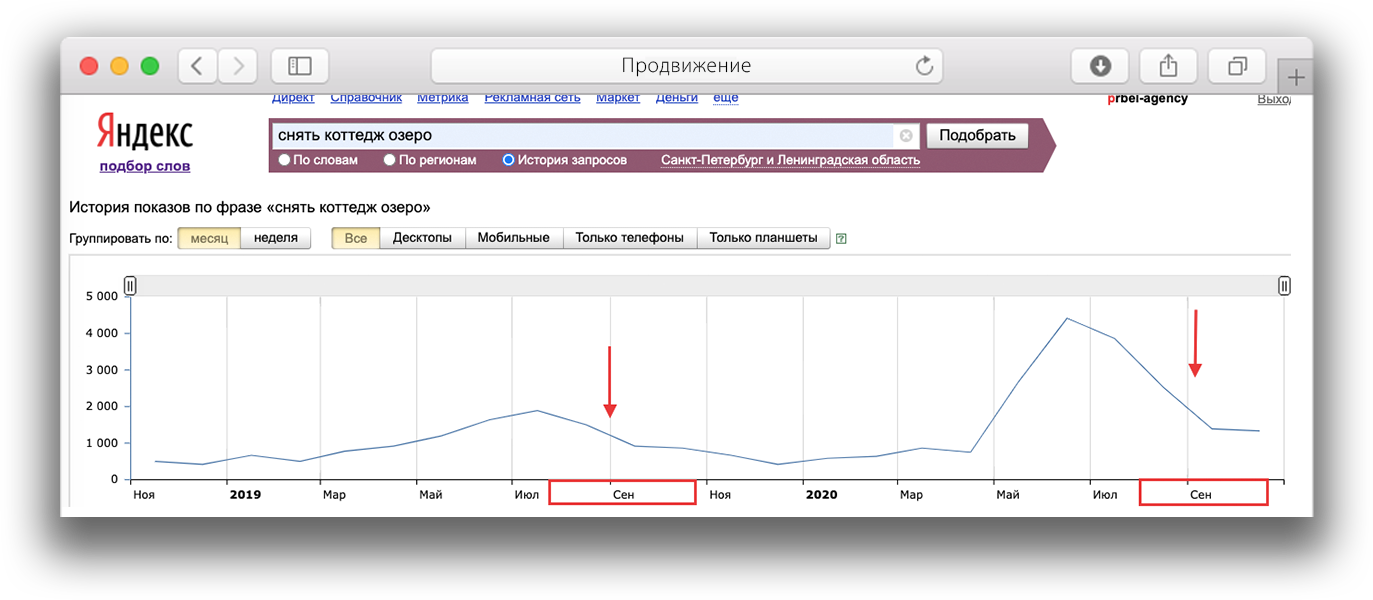Image resolution: width=1373 pixels, height=600 pixels.
Task: Go forward with Safari's forward arrow
Action: [238, 66]
